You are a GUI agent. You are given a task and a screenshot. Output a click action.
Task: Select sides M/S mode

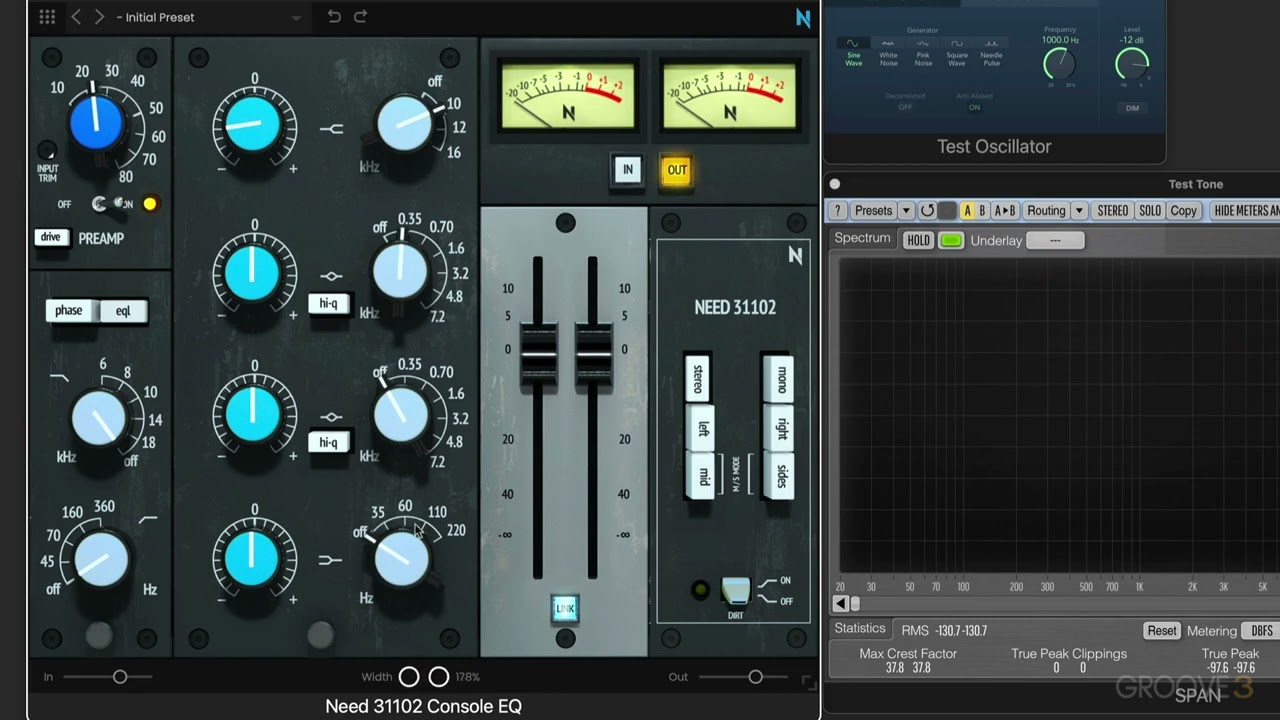pyautogui.click(x=780, y=476)
